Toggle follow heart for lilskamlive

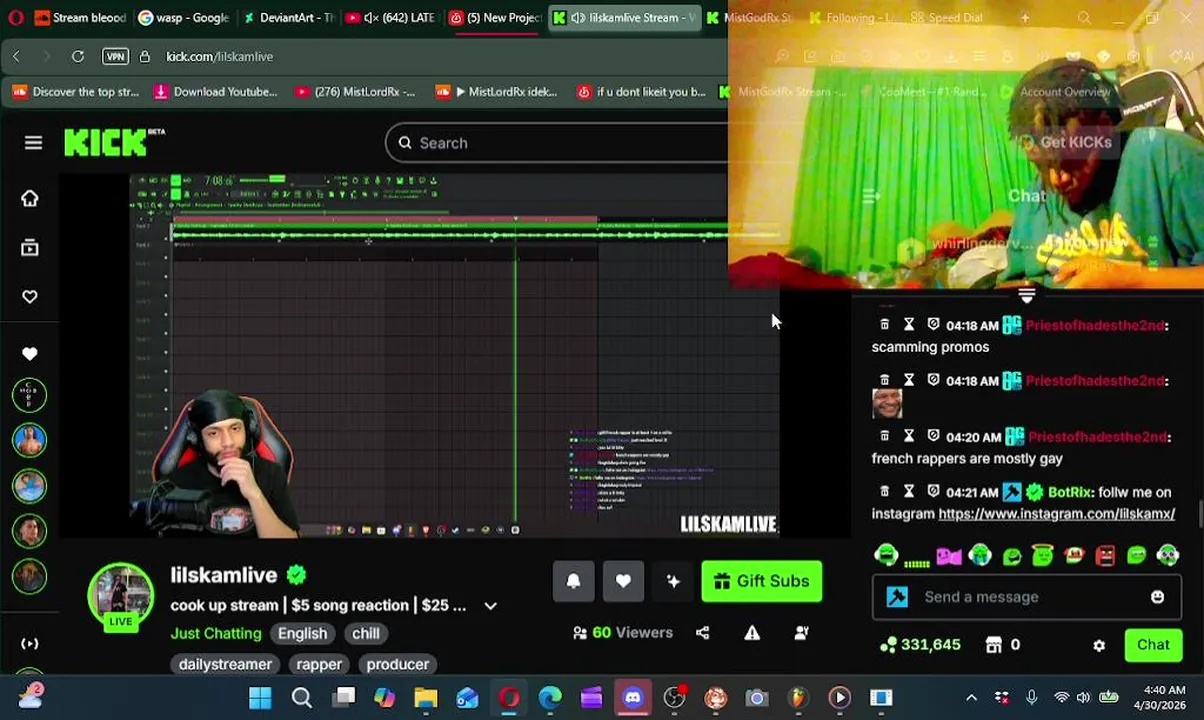point(623,581)
